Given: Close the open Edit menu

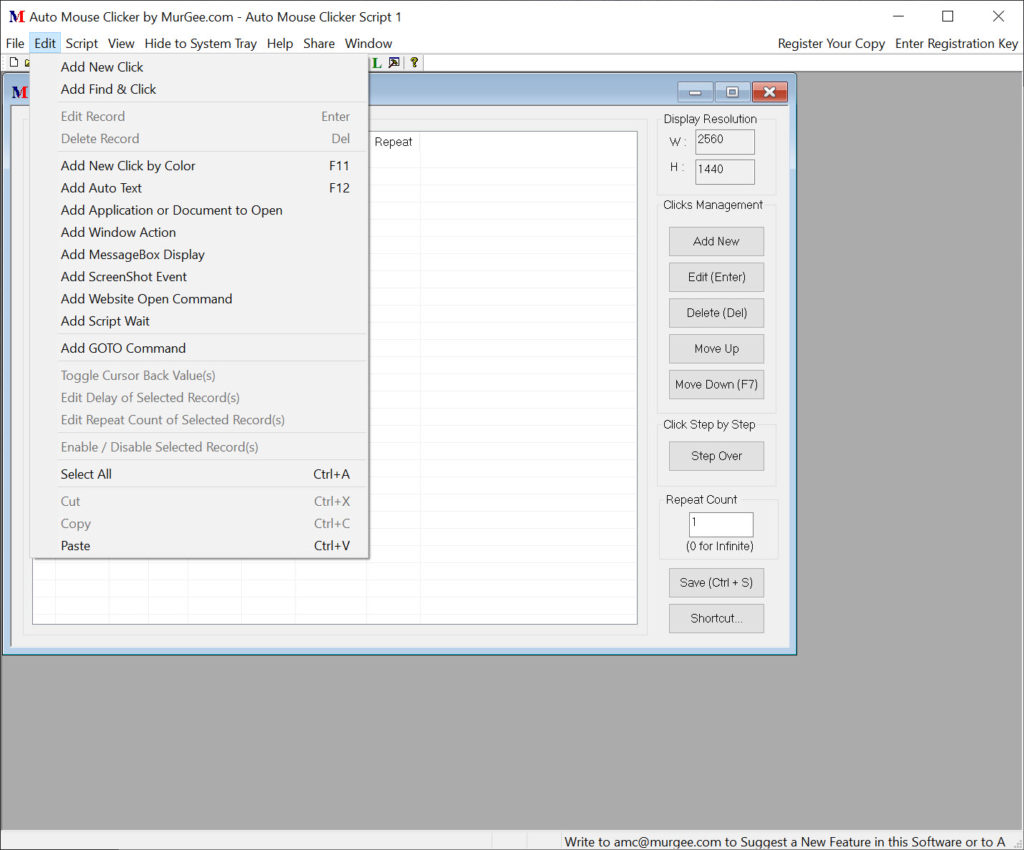Looking at the screenshot, I should (45, 43).
